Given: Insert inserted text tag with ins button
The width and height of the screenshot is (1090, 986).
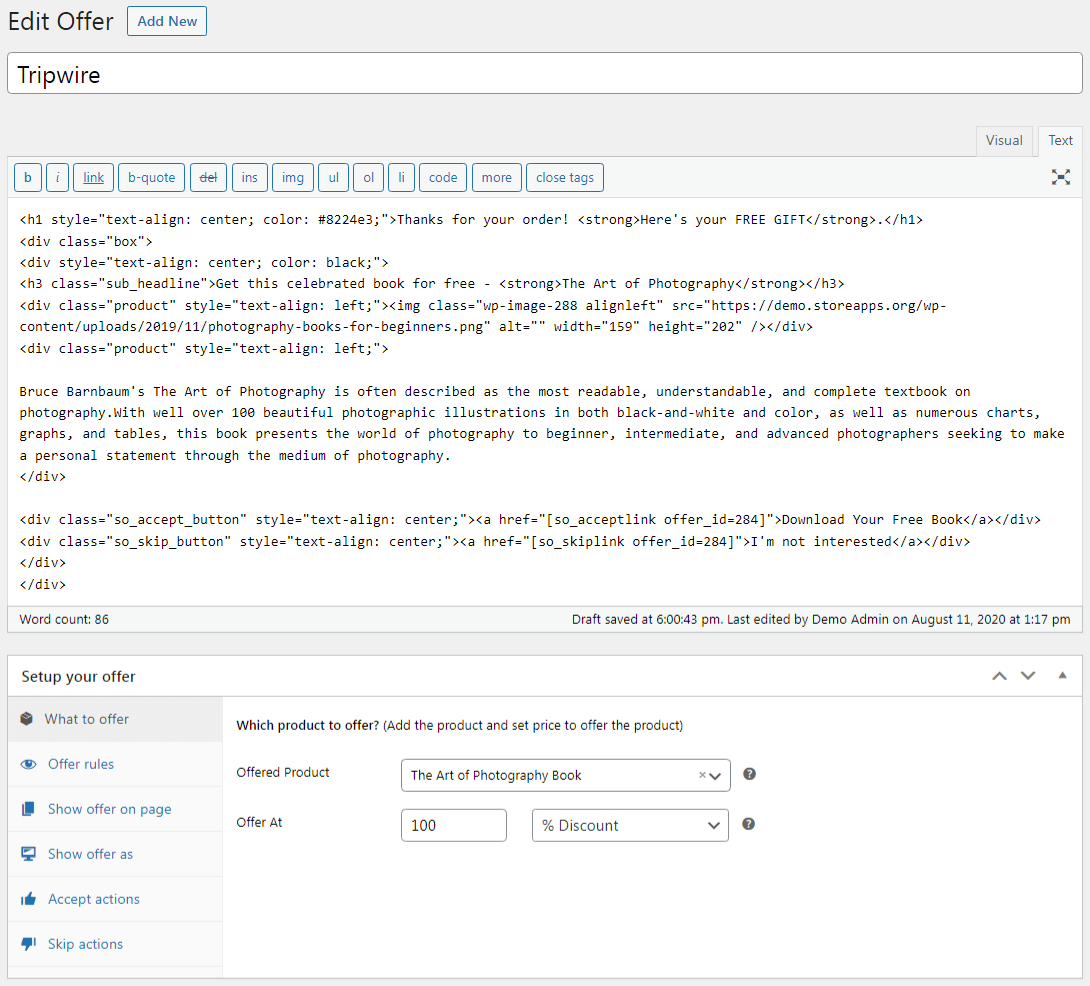Looking at the screenshot, I should pyautogui.click(x=250, y=177).
